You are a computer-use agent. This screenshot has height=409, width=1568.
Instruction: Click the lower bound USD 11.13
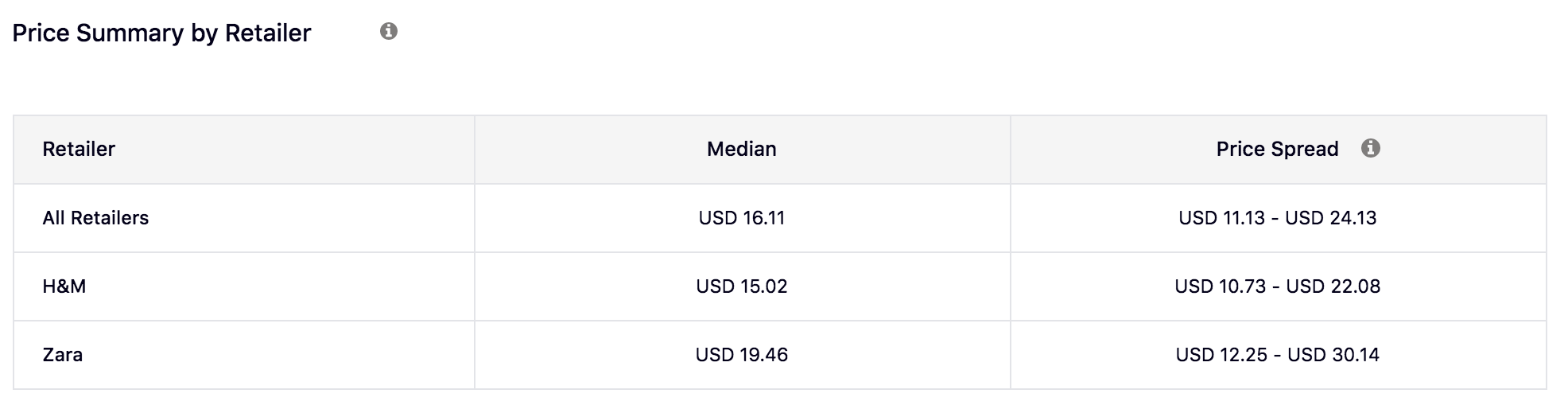click(1221, 218)
